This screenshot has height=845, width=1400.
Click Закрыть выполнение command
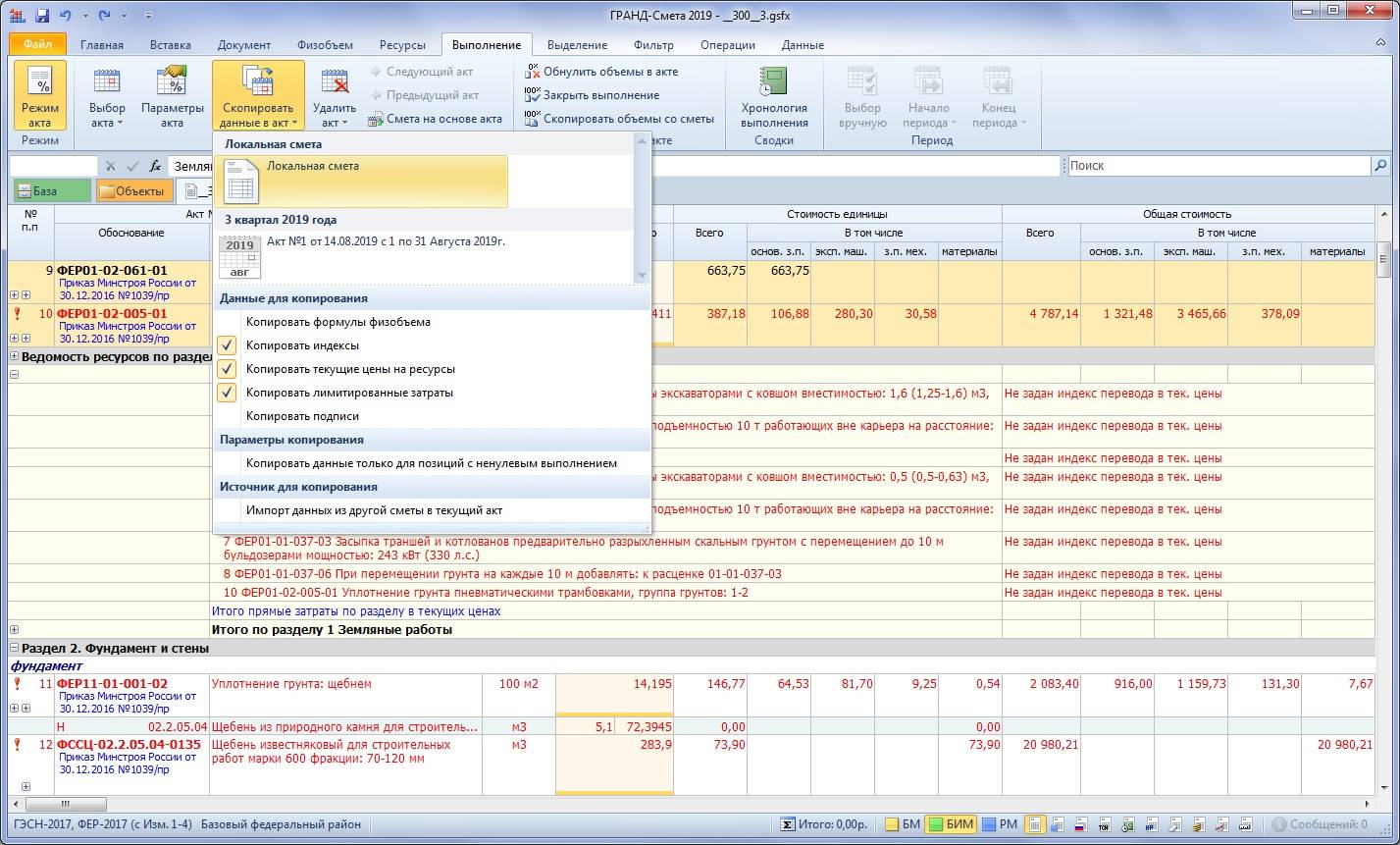[592, 95]
